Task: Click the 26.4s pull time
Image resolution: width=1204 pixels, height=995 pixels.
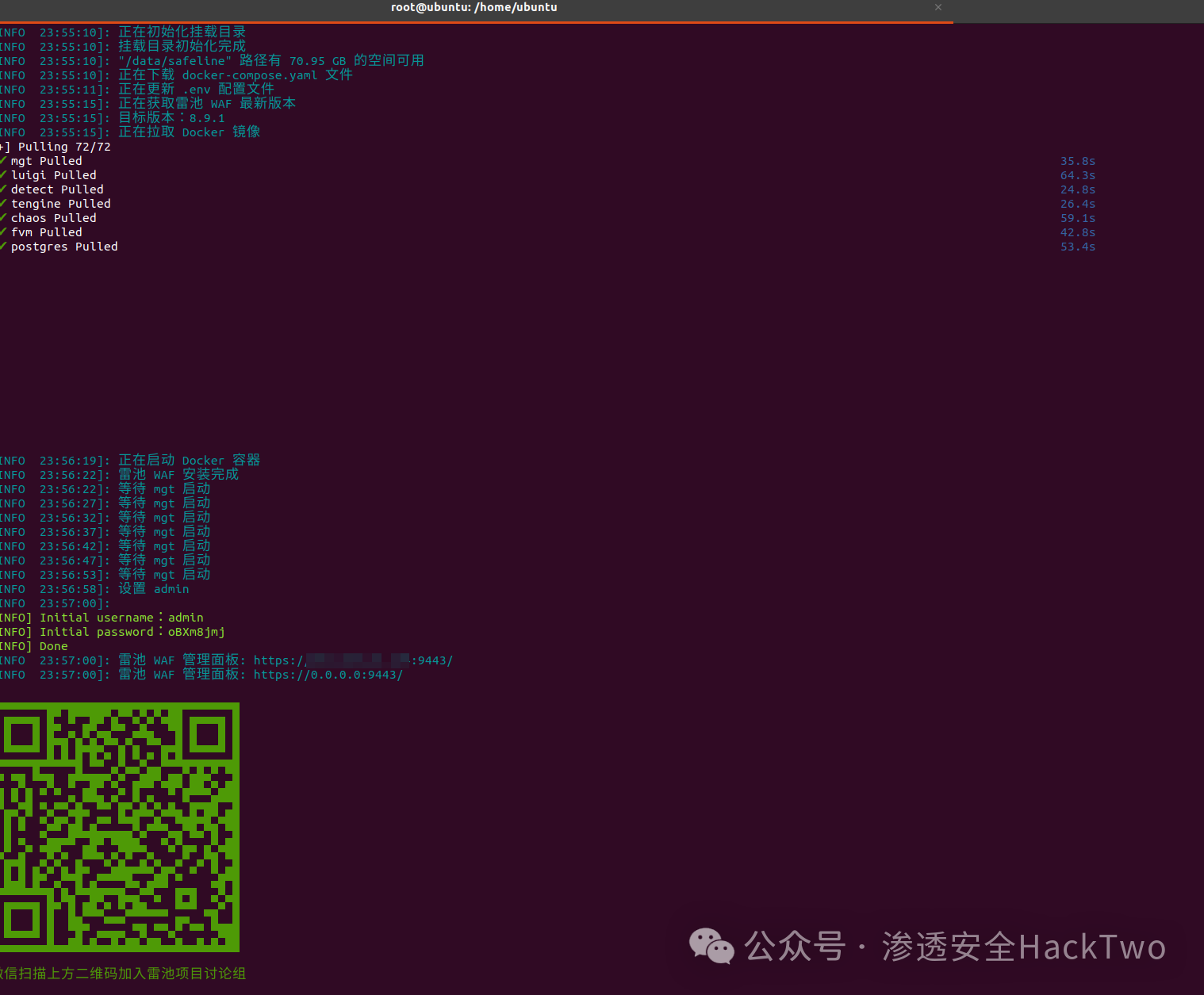Action: (x=1078, y=204)
